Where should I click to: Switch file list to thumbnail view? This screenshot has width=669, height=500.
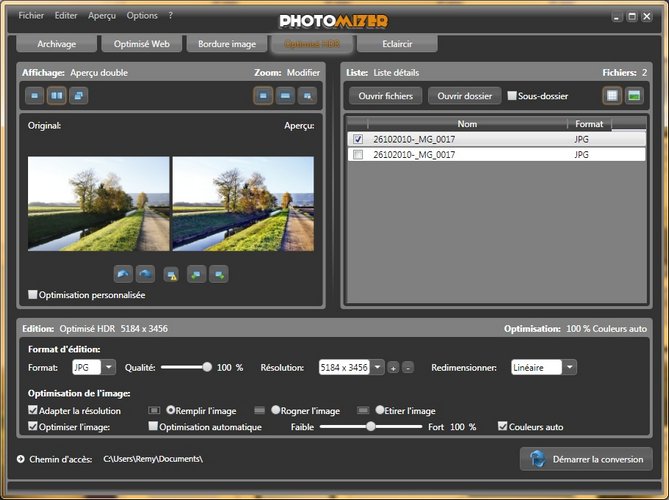pos(634,96)
